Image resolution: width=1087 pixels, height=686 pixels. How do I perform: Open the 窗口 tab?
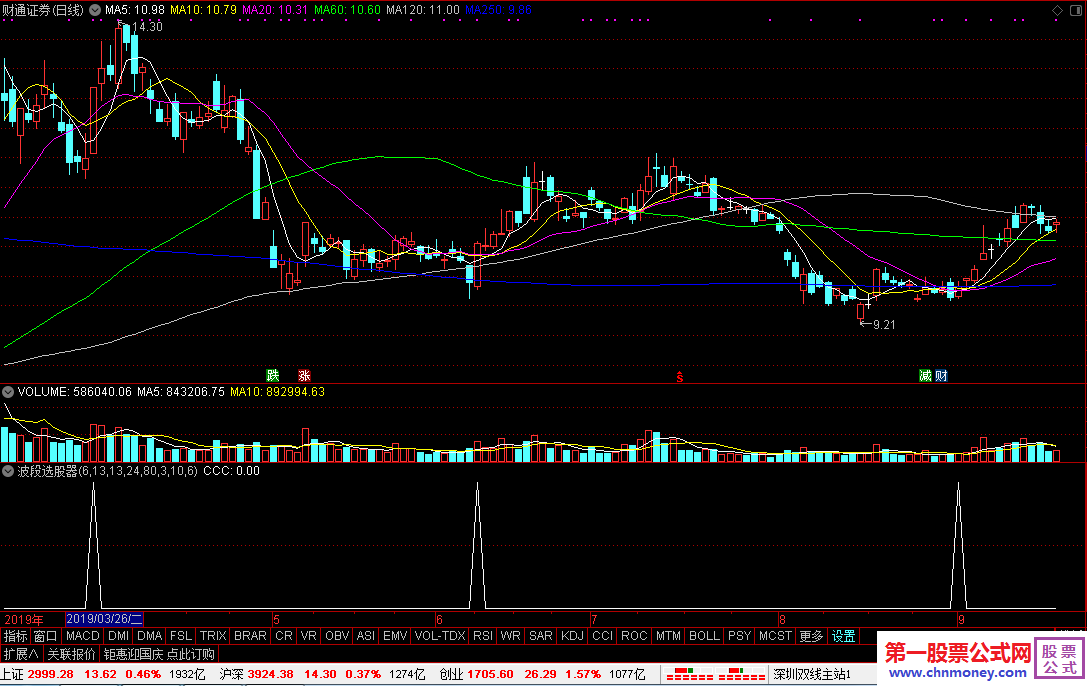click(46, 636)
